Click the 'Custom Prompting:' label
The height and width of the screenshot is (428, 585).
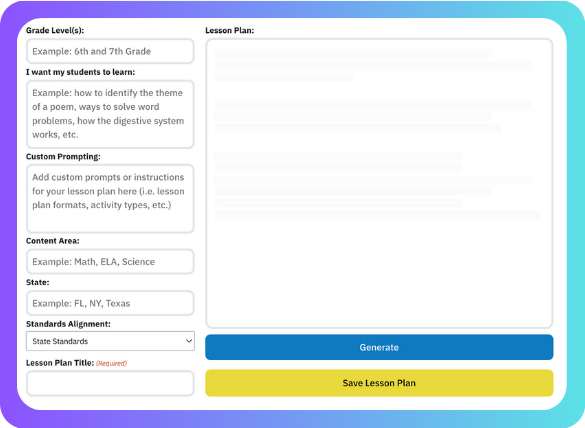63,157
